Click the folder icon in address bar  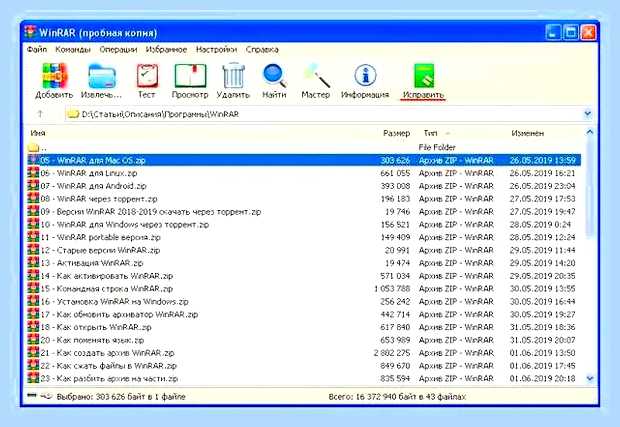point(73,114)
